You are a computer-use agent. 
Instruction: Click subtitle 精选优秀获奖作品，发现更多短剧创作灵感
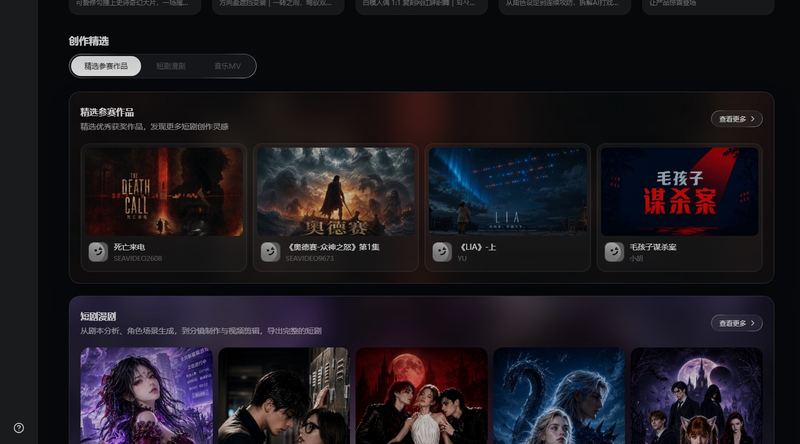click(154, 127)
